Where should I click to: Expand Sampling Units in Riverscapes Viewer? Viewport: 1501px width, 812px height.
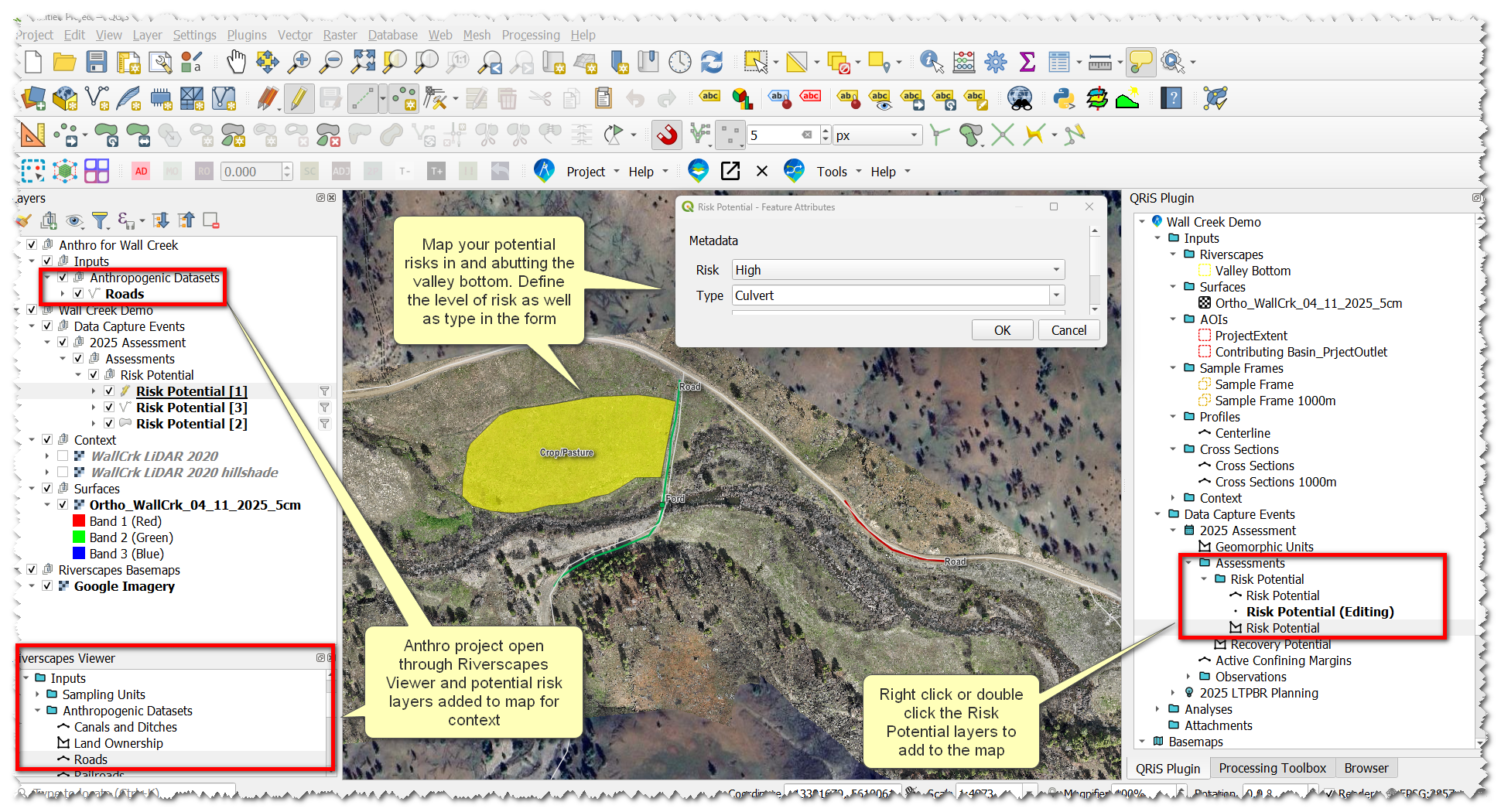(x=38, y=694)
